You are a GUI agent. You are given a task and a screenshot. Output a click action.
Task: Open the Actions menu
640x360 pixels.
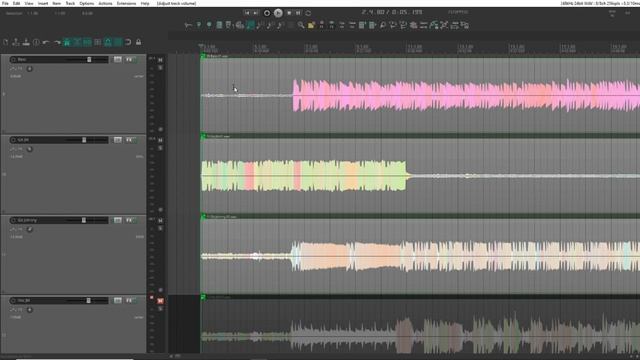(105, 3)
